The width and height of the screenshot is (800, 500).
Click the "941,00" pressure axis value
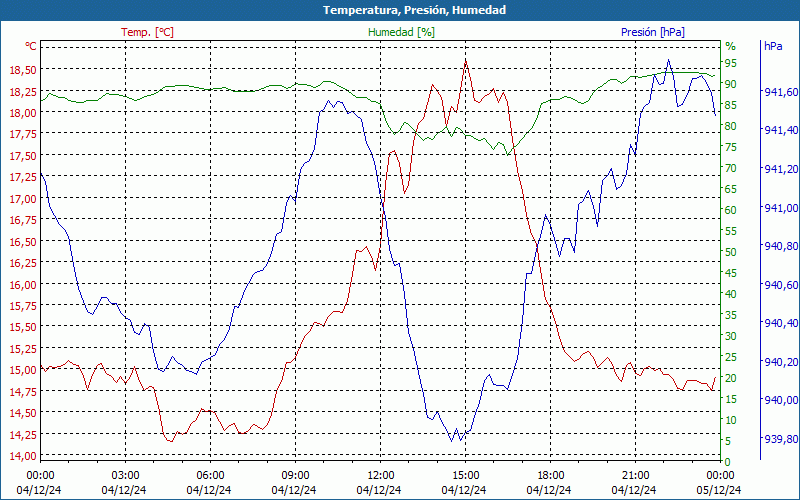click(781, 208)
